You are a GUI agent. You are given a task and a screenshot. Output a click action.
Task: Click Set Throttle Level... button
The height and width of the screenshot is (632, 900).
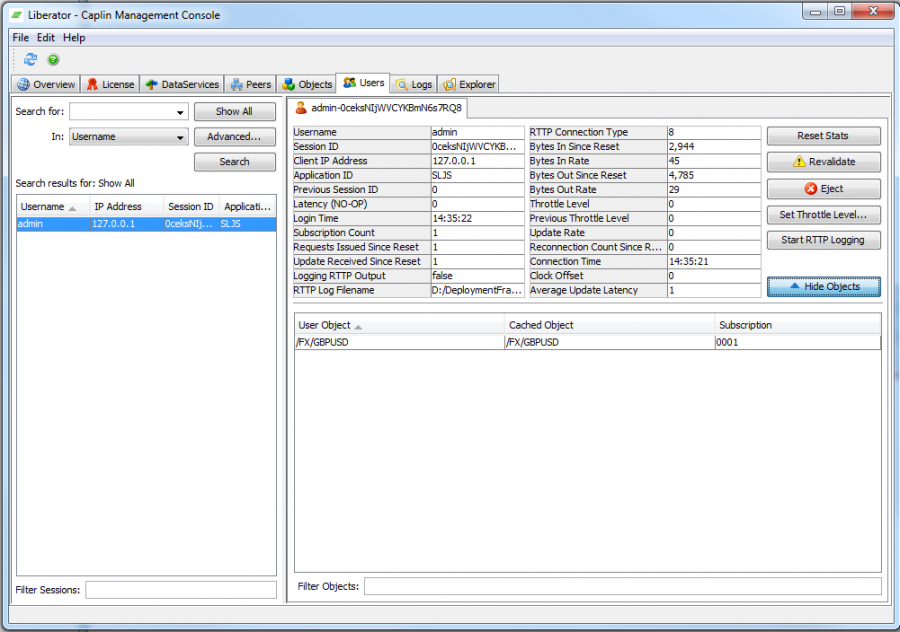coord(823,215)
